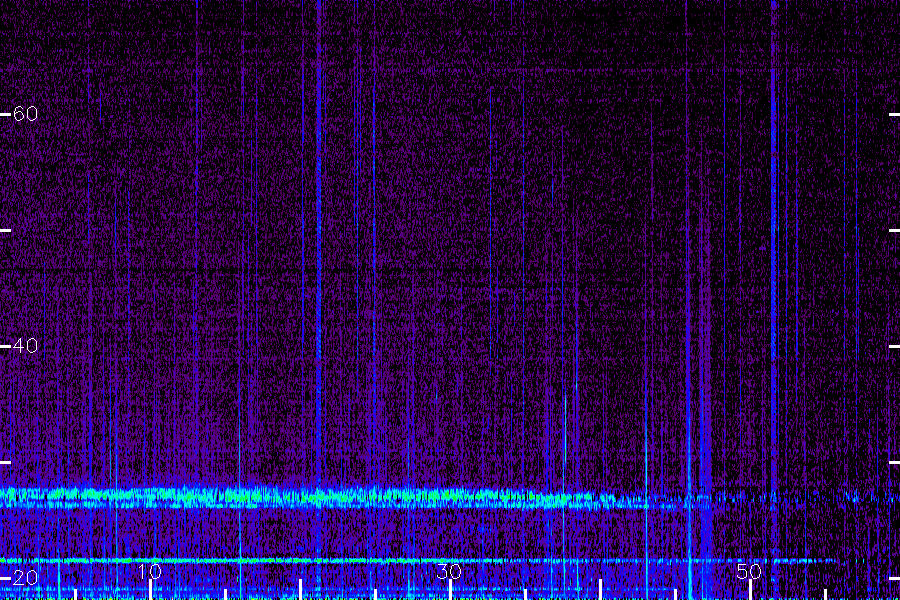
Task: Click the "20" label on the vertical axis
Action: (x=25, y=578)
